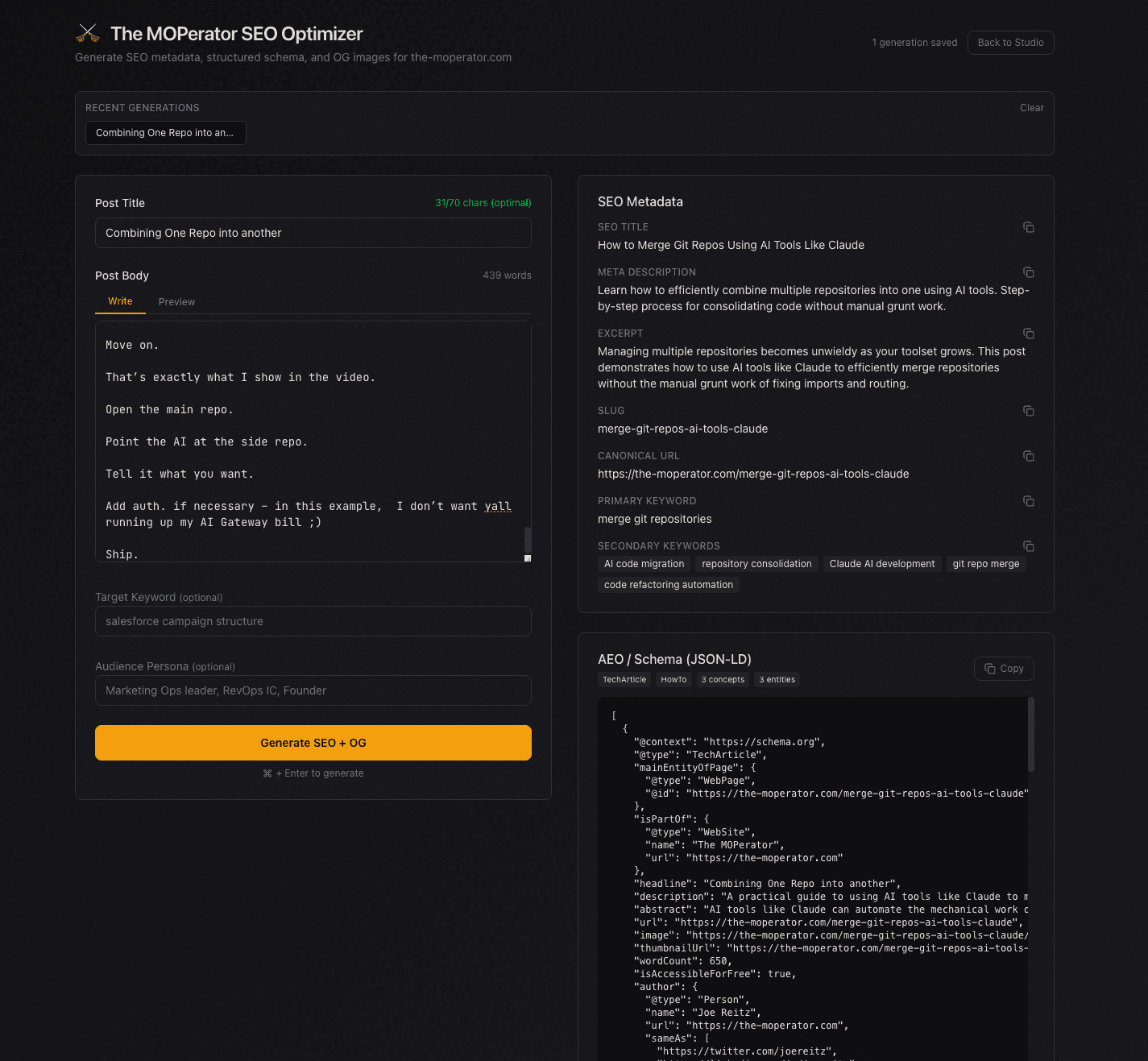This screenshot has height=1061, width=1148.
Task: Go back to Studio
Action: coord(1010,43)
